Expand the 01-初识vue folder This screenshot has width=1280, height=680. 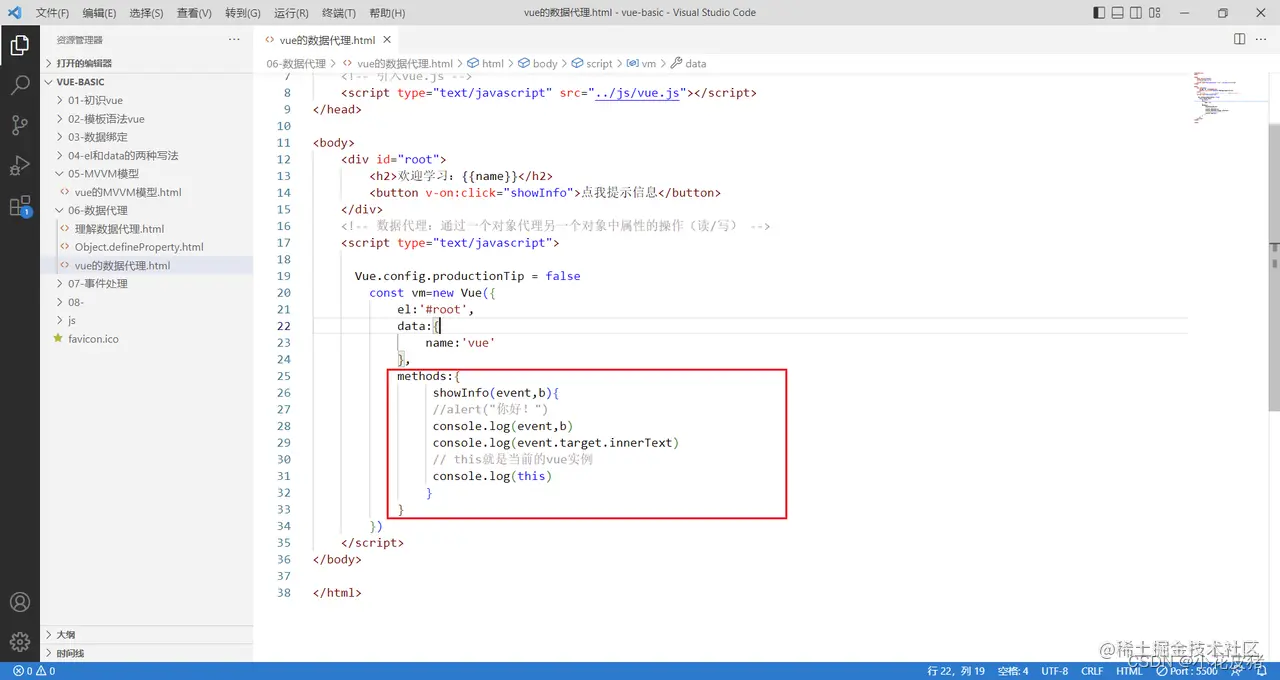point(147,100)
